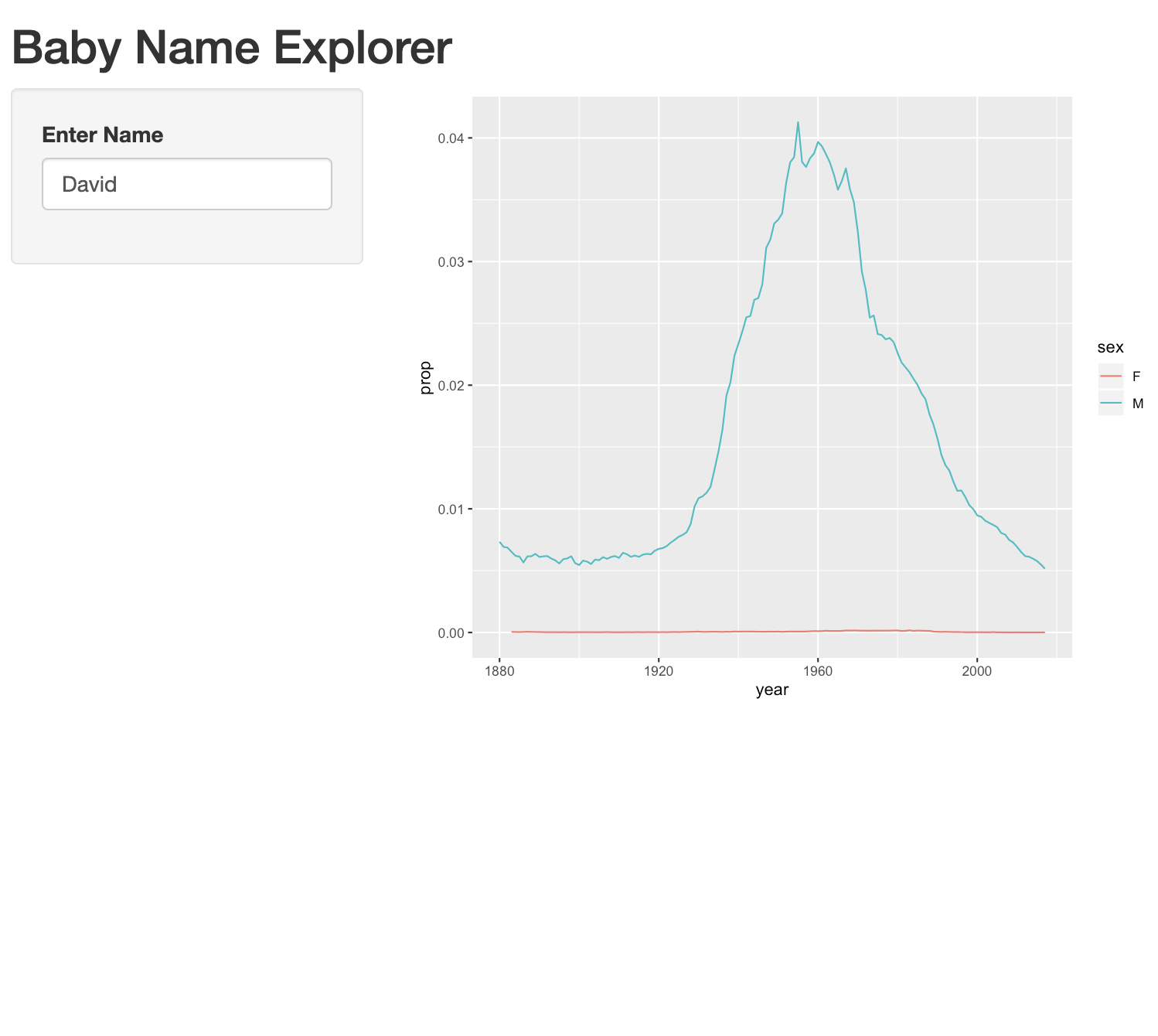Click the Enter Name text field

(x=187, y=184)
